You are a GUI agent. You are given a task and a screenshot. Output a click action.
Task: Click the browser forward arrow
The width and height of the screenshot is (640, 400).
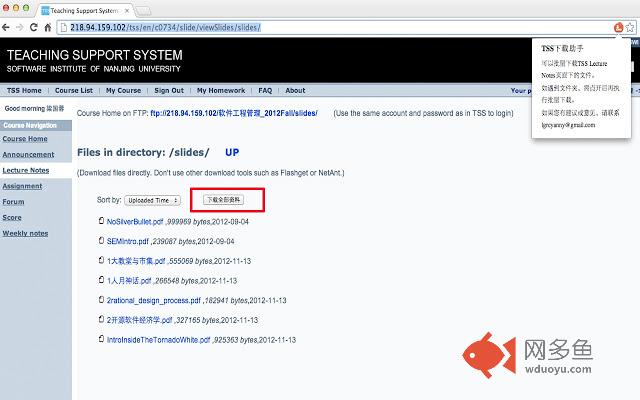[20, 27]
